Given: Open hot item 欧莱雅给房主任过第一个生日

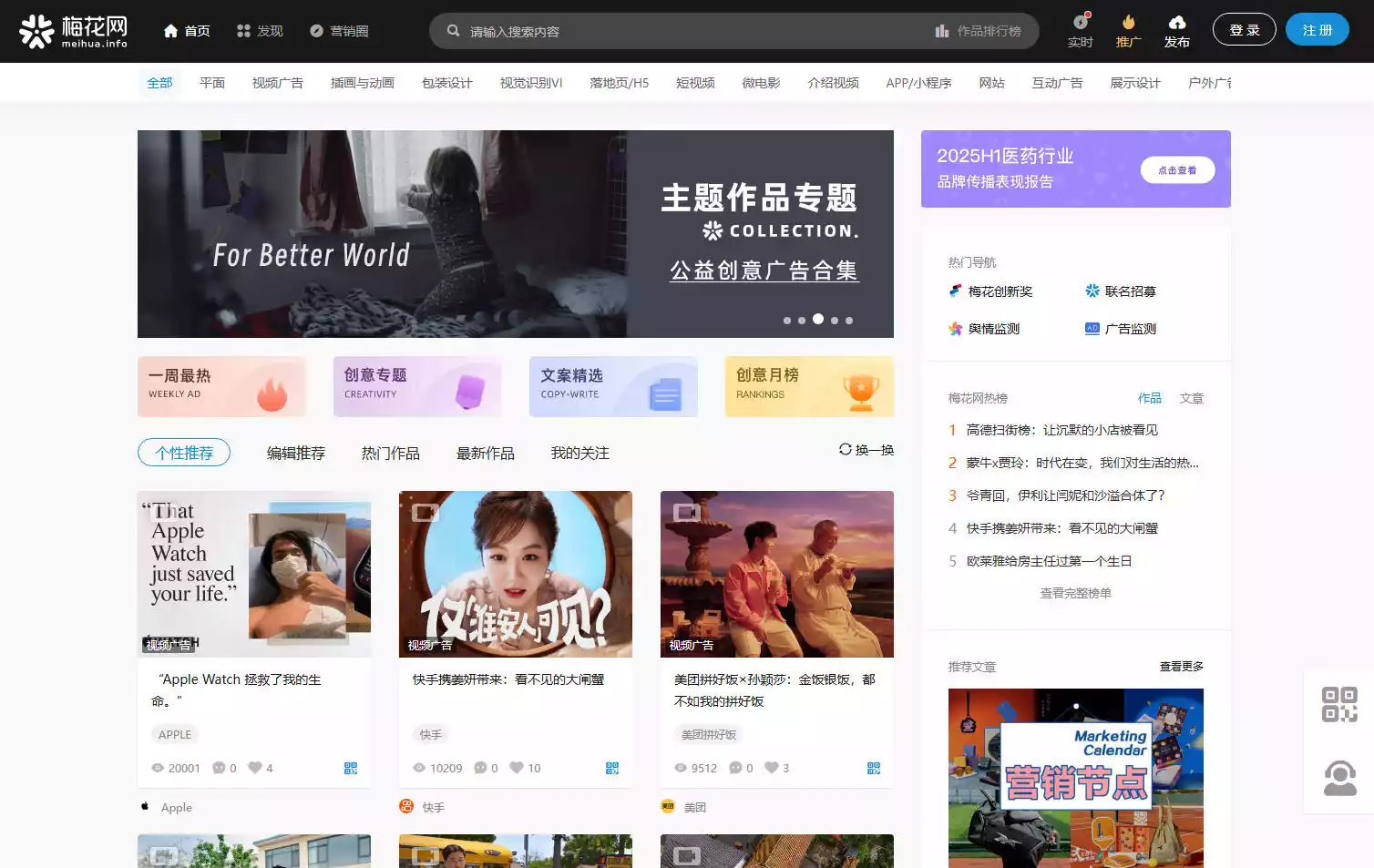Looking at the screenshot, I should coord(1050,561).
